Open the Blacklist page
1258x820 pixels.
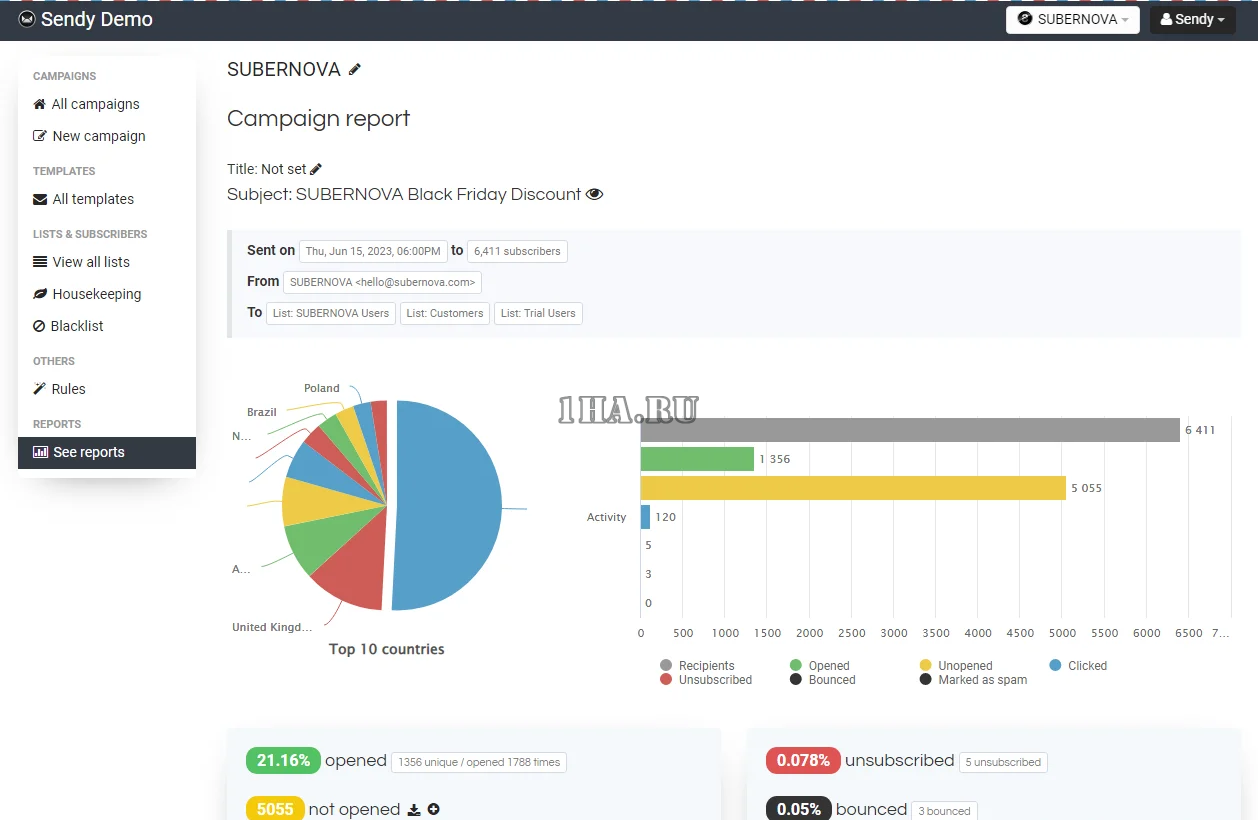(77, 326)
